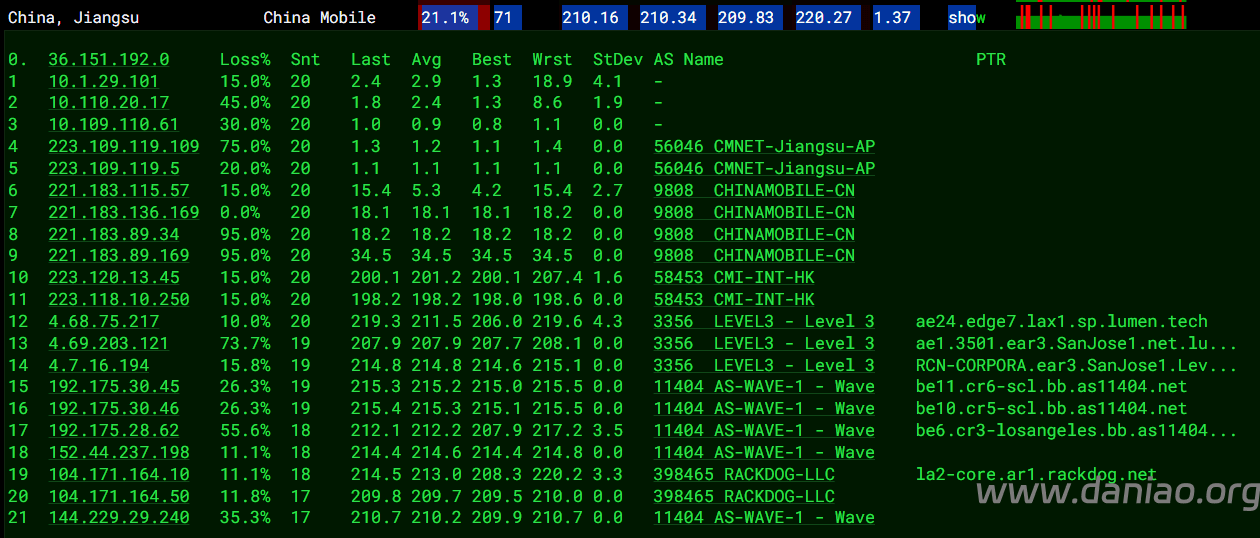Click the 4.7.16.194 address
Screen dimensions: 1260x538
(x=99, y=366)
